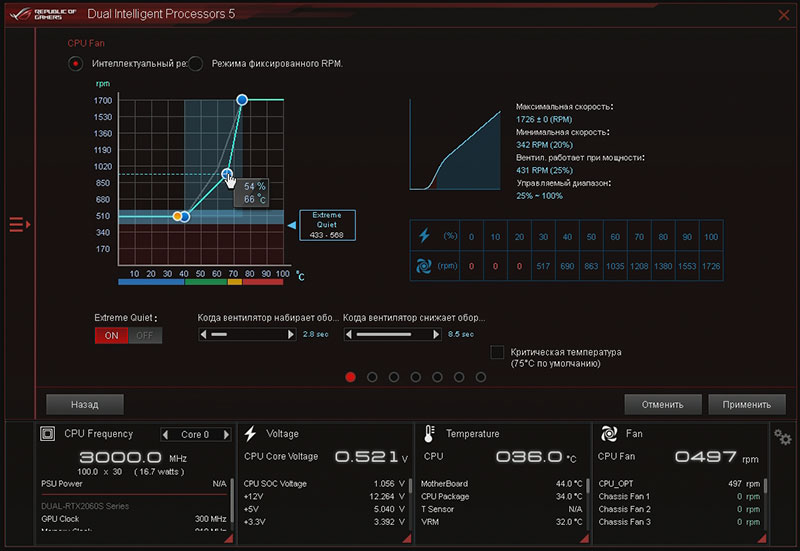Viewport: 800px width, 551px height.
Task: Click the 342 RPM (20%) minimum speed value
Action: [x=544, y=145]
